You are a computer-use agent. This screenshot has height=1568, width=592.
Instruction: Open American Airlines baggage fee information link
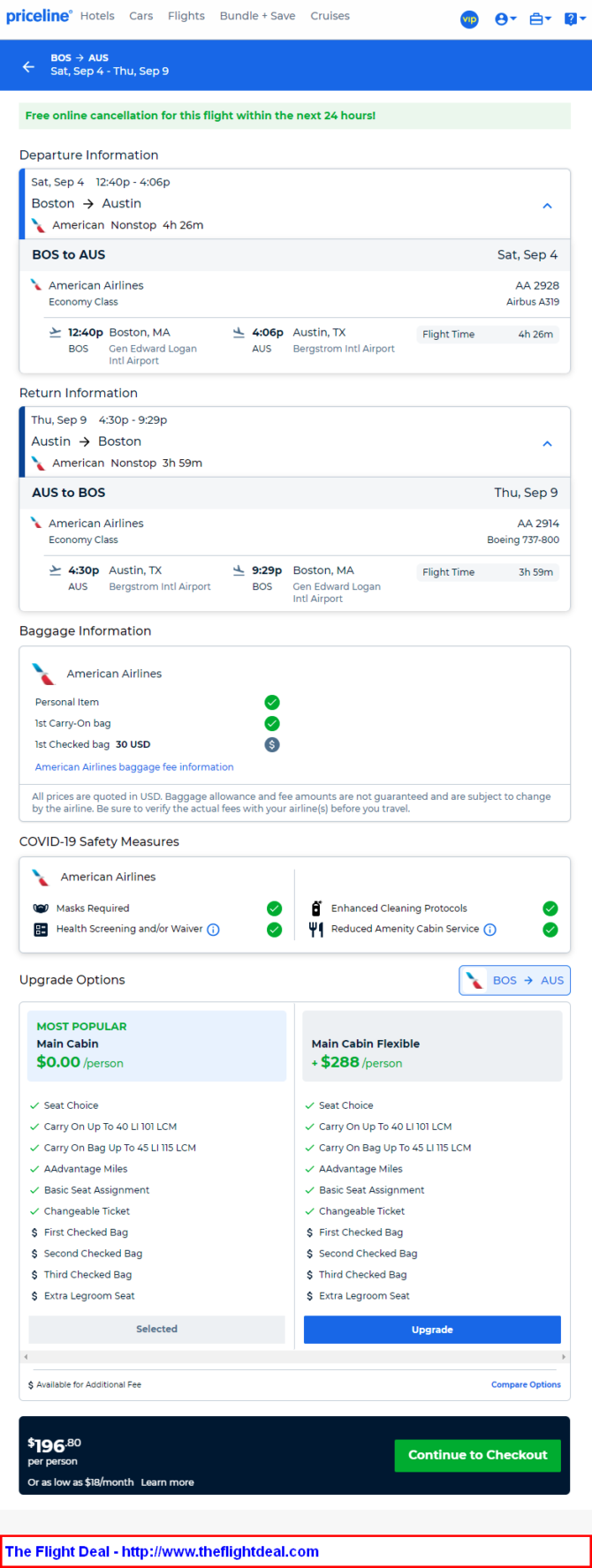134,767
